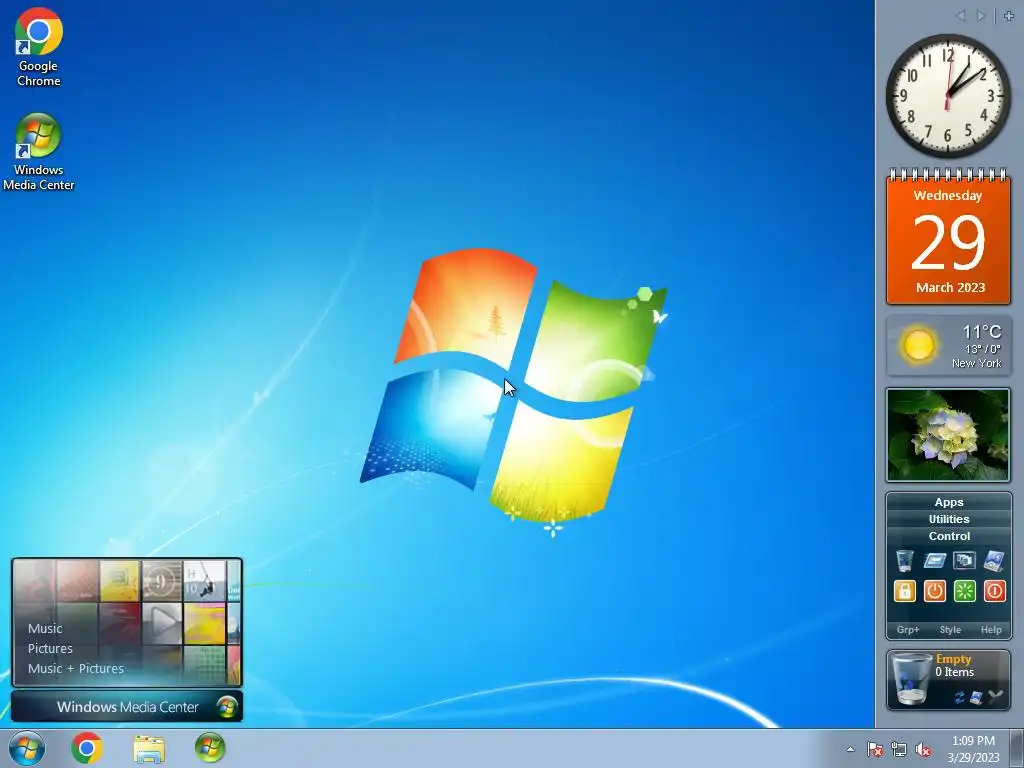The height and width of the screenshot is (768, 1024).
Task: Click the '0 Items' text in recycle gadget
Action: pos(954,672)
